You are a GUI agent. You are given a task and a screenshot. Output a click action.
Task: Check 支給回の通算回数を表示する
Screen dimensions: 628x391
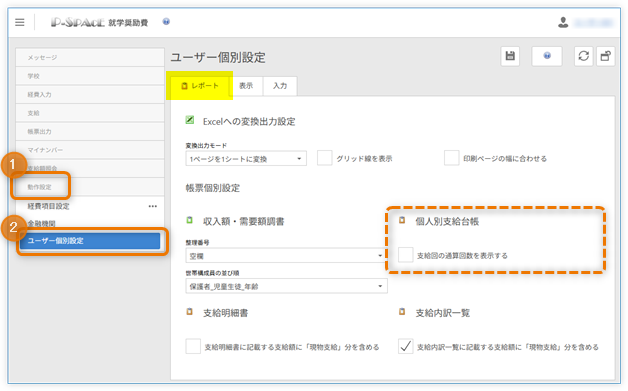tap(405, 255)
